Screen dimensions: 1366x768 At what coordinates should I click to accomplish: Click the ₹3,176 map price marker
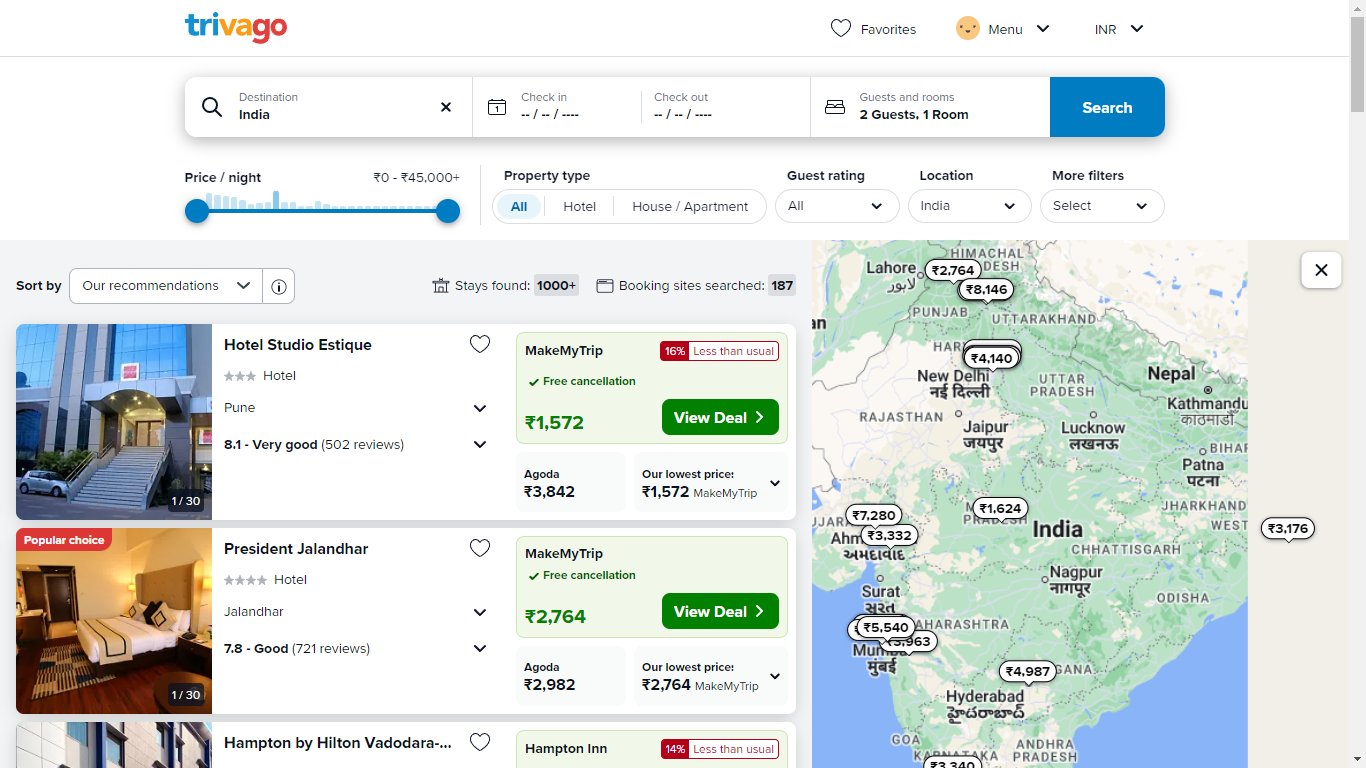click(1287, 529)
